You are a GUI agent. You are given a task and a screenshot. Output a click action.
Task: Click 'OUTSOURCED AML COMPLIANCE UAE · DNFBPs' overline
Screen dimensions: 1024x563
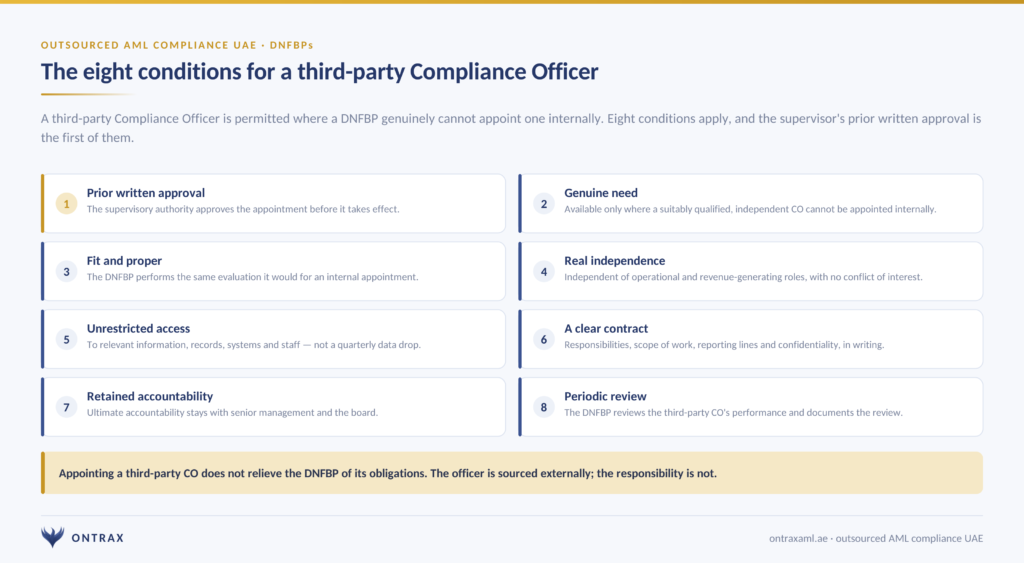point(177,45)
